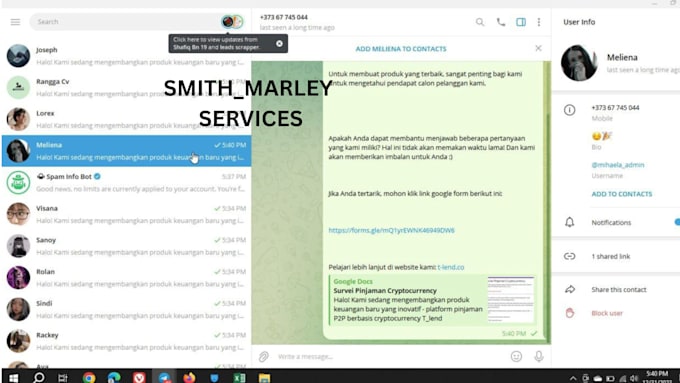
Task: Open the Sindi chat
Action: 126,309
